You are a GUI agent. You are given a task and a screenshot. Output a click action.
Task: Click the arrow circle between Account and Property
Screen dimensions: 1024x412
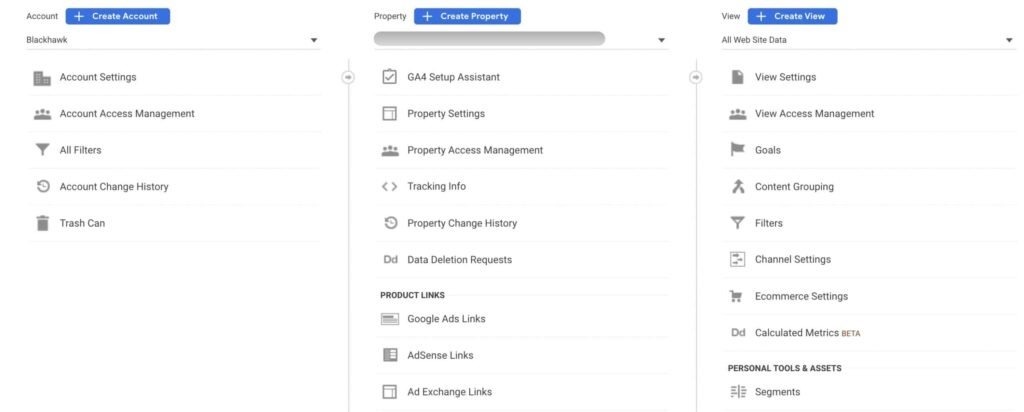tap(348, 77)
